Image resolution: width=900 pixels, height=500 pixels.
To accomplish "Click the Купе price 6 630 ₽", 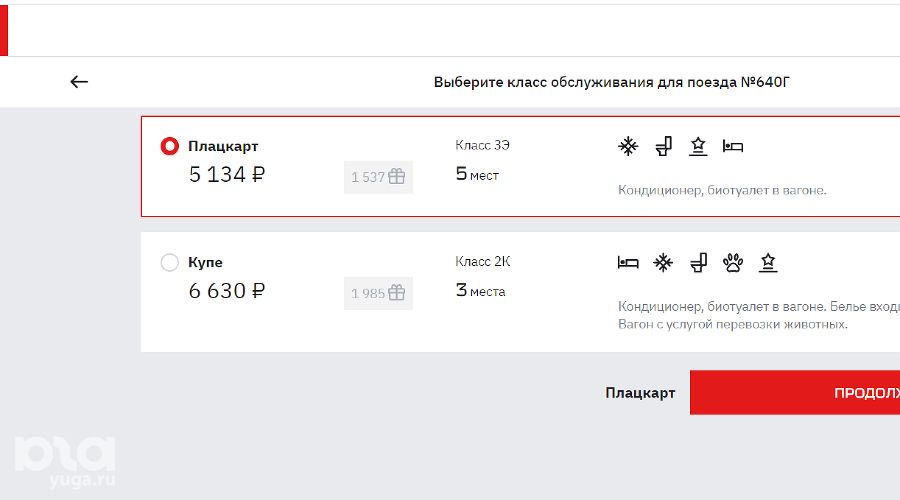I will pos(227,291).
